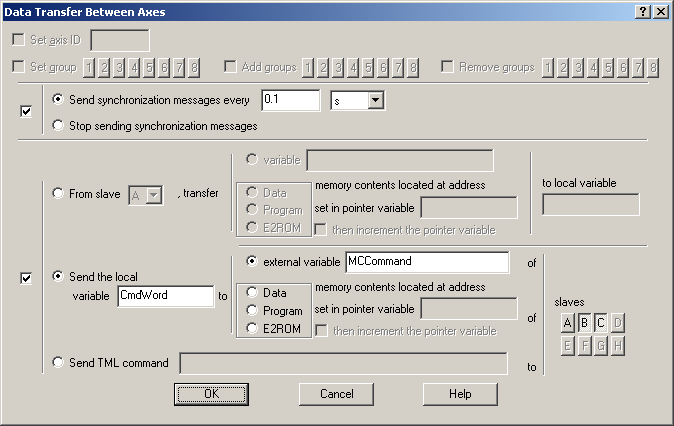Choose the Send TML command option

click(x=58, y=363)
